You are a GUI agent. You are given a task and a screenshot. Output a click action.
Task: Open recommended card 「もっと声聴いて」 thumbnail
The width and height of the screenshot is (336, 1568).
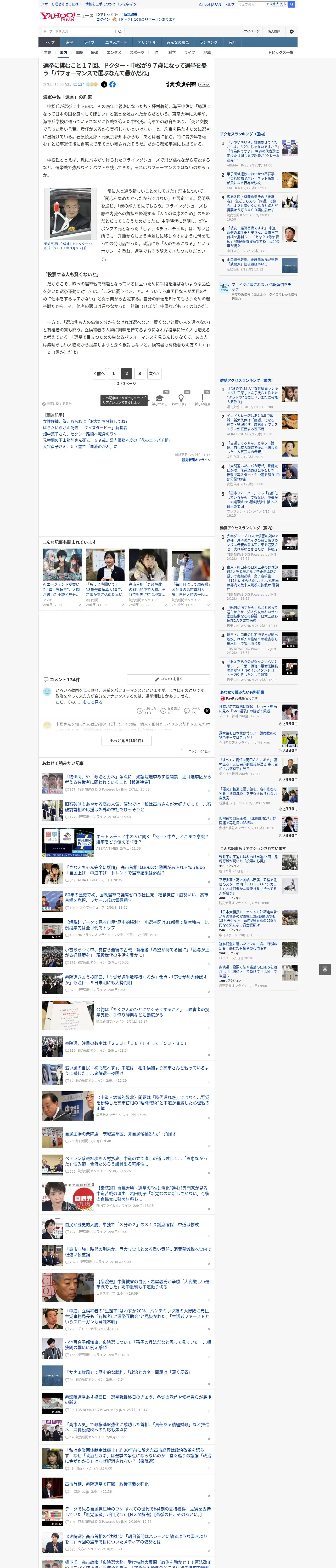(x=105, y=565)
